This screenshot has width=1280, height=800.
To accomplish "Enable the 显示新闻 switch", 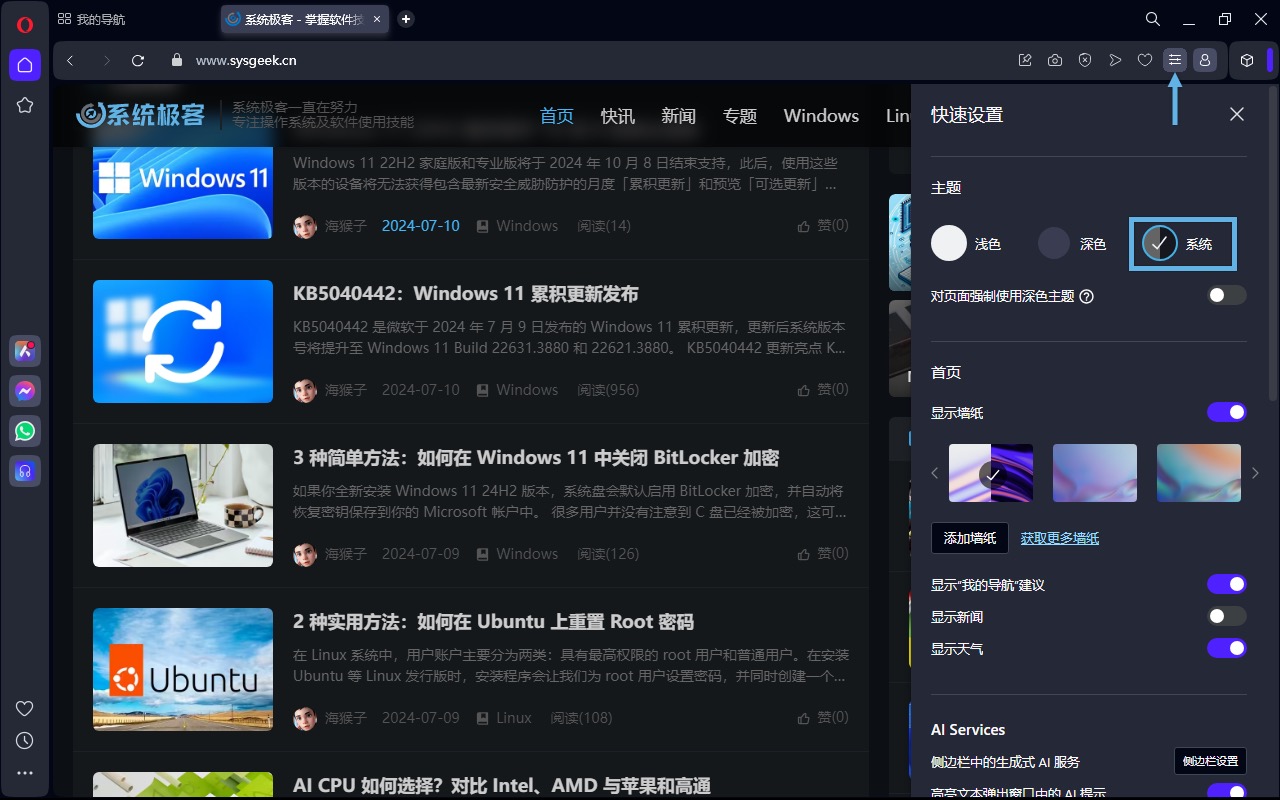I will tap(1227, 616).
